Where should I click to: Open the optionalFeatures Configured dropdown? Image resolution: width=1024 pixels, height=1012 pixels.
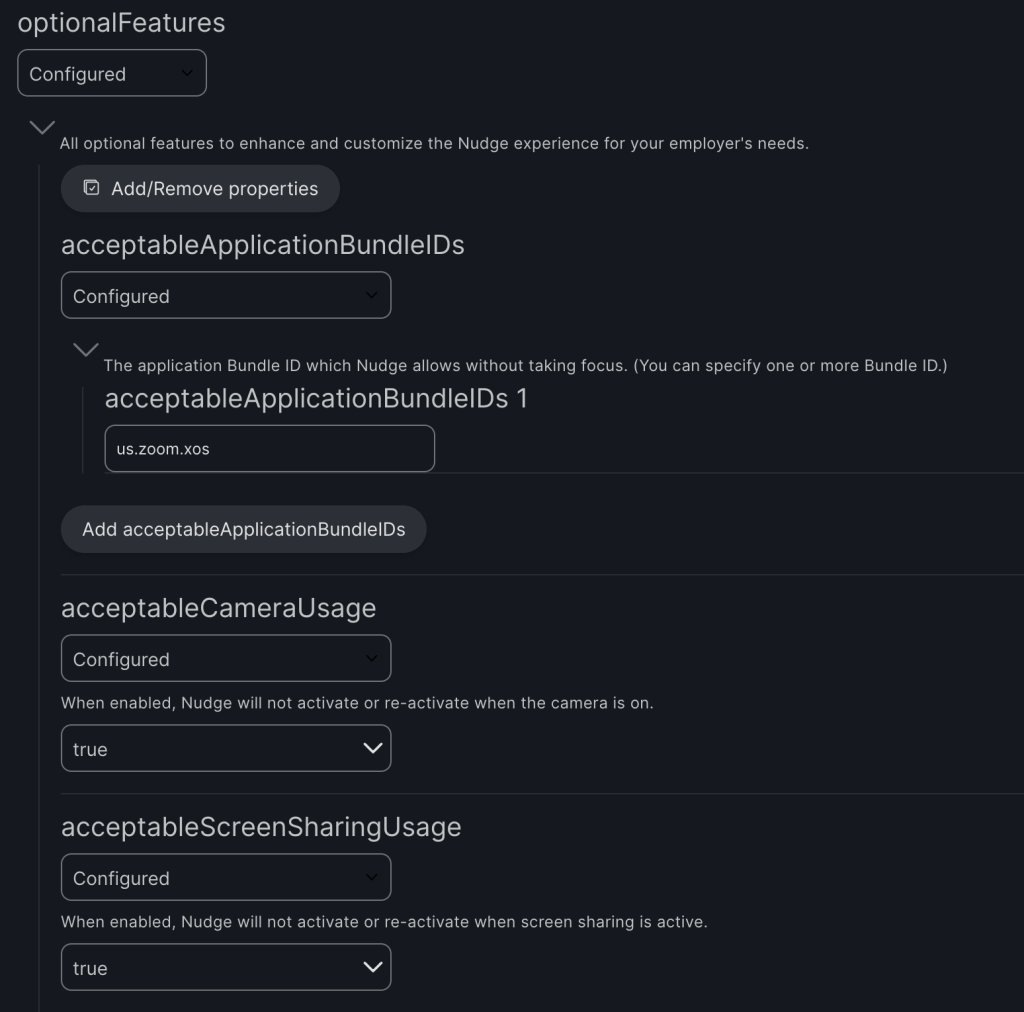pyautogui.click(x=112, y=73)
